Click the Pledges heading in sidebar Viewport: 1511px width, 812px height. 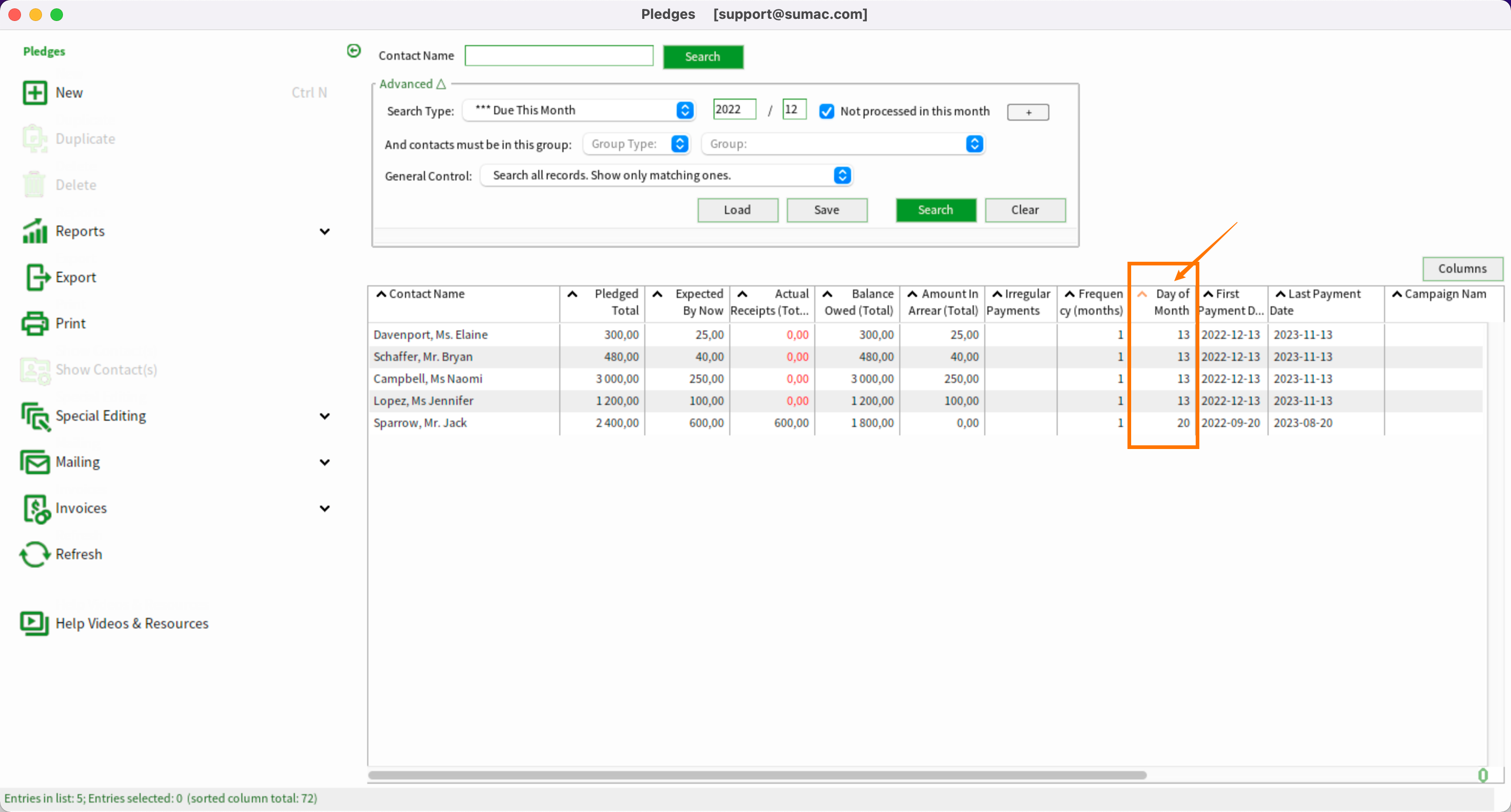coord(44,51)
